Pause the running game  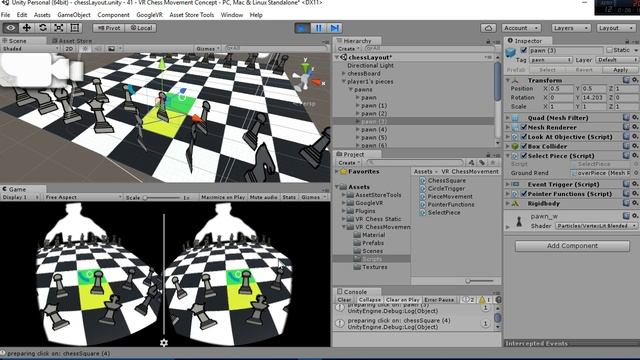[318, 28]
